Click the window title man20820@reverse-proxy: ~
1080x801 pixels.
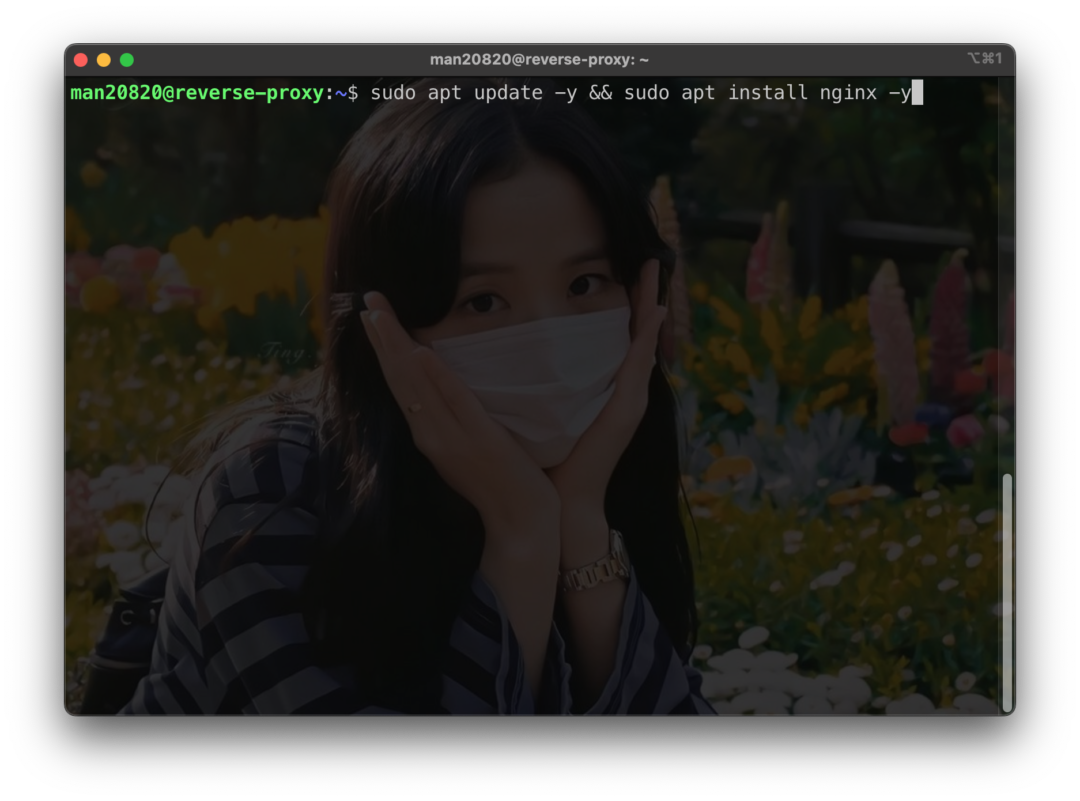point(539,60)
